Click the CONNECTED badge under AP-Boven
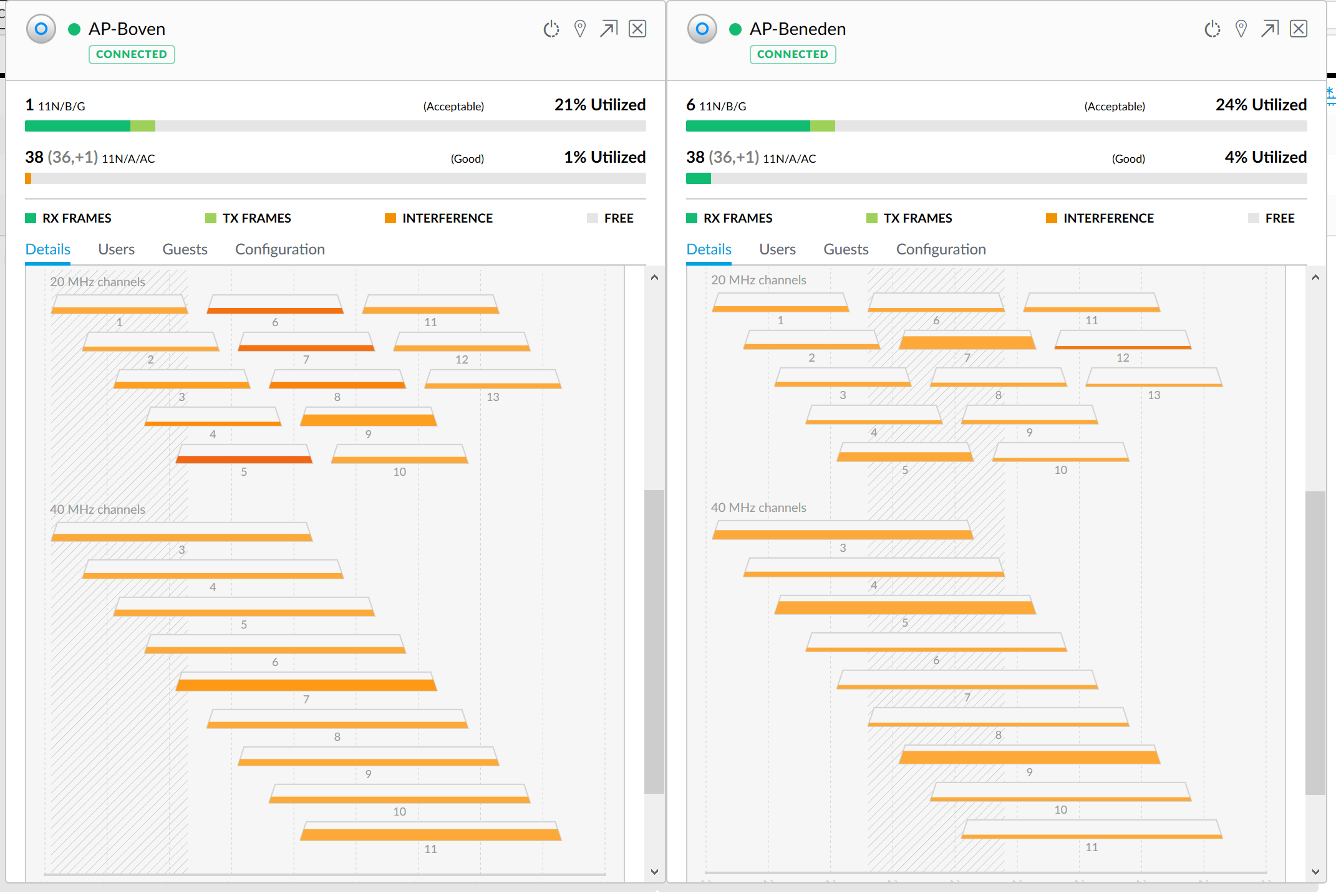This screenshot has width=1336, height=896. pos(132,54)
